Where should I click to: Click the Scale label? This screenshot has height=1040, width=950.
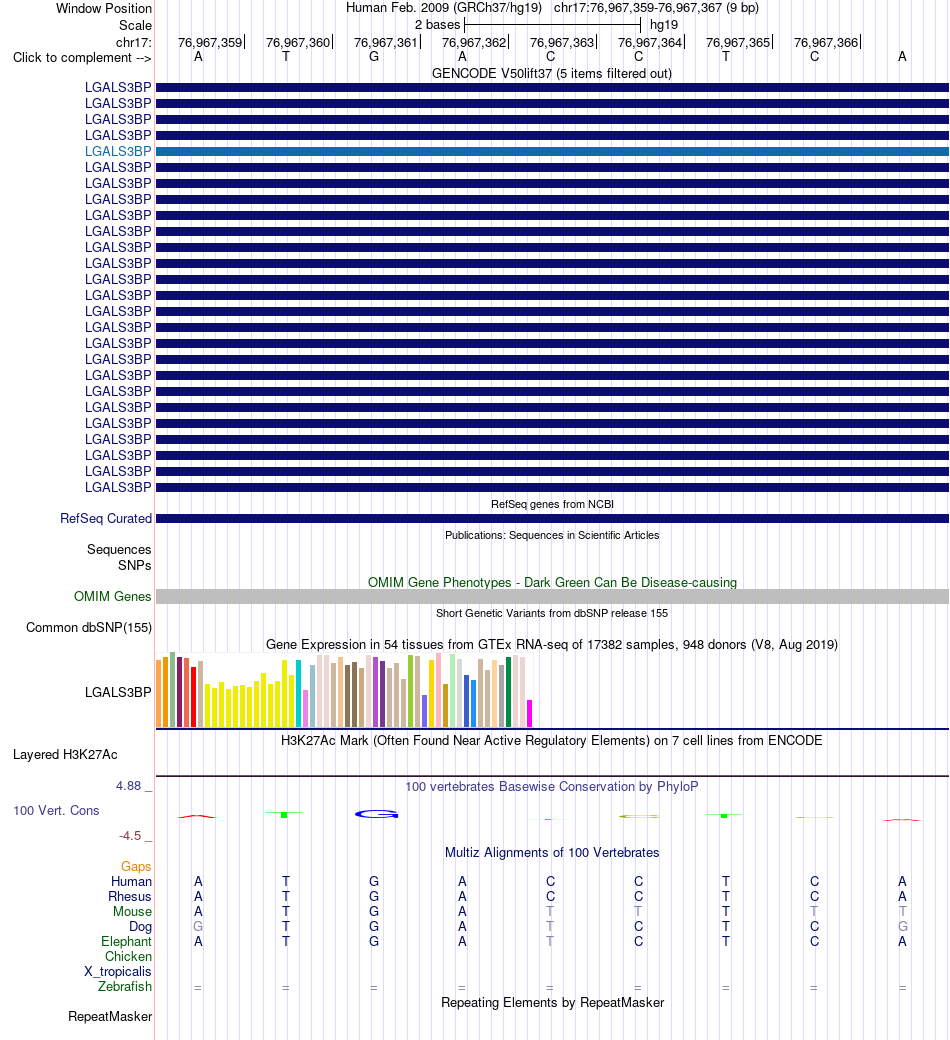[135, 25]
